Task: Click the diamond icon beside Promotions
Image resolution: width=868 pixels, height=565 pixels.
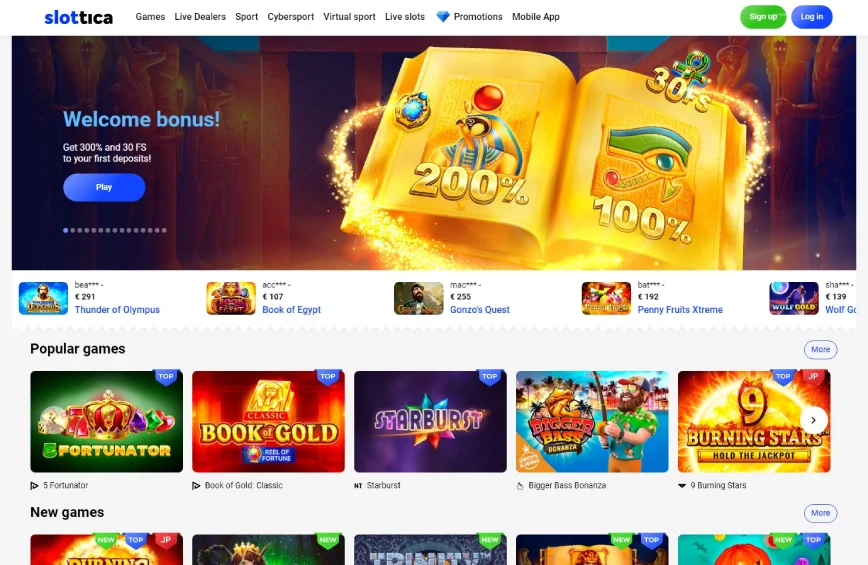Action: pyautogui.click(x=443, y=17)
